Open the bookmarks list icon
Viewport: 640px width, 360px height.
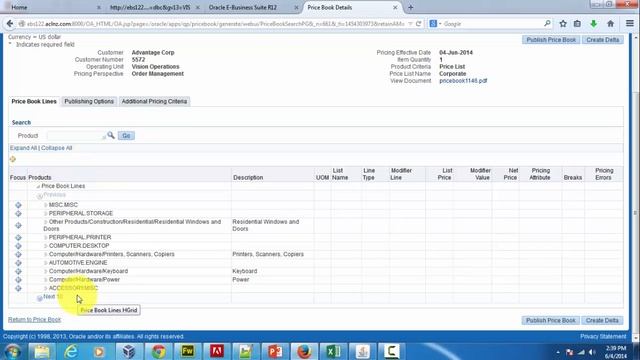(x=577, y=24)
